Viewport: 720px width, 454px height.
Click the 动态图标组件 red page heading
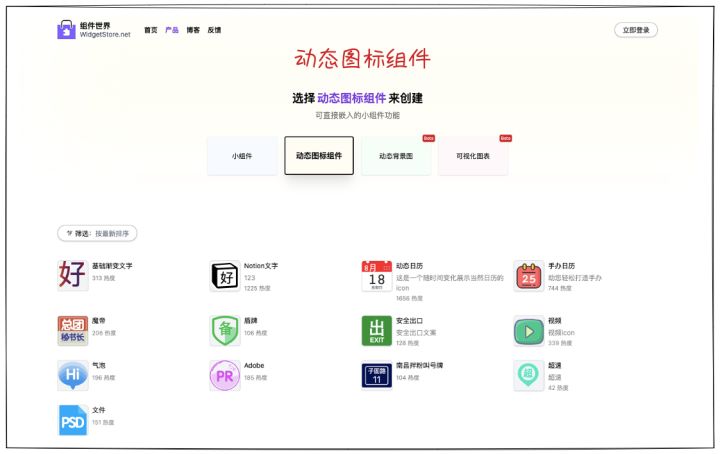(x=362, y=59)
